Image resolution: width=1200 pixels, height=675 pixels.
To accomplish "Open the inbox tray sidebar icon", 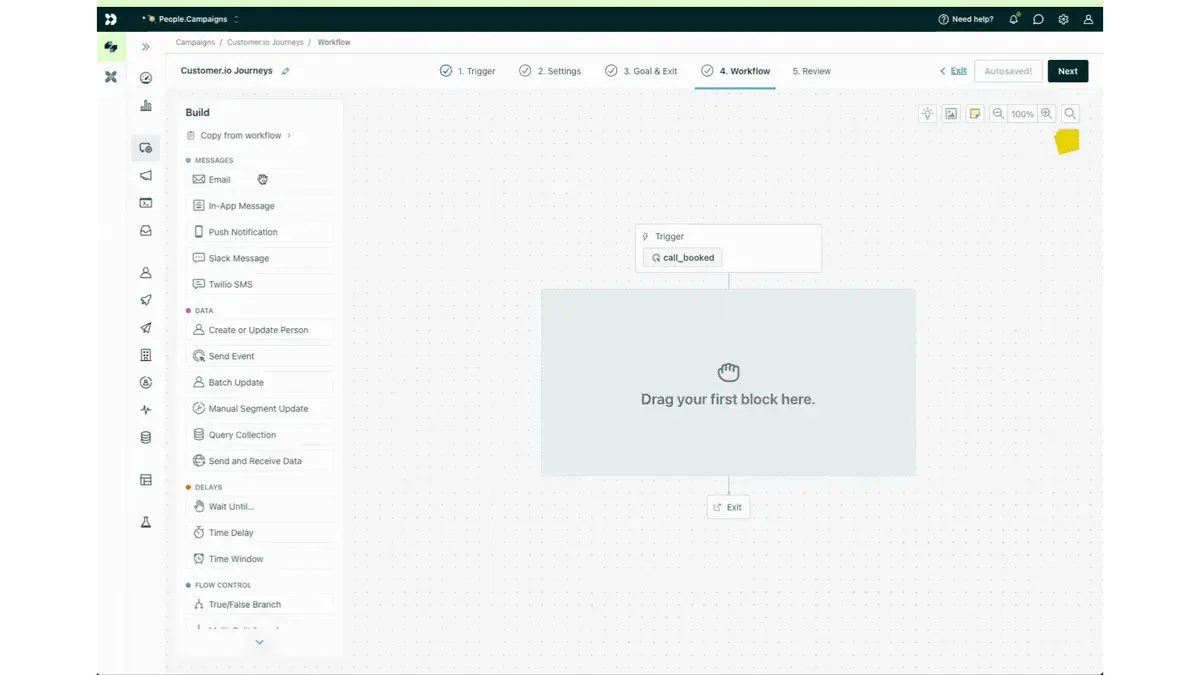I will click(146, 230).
